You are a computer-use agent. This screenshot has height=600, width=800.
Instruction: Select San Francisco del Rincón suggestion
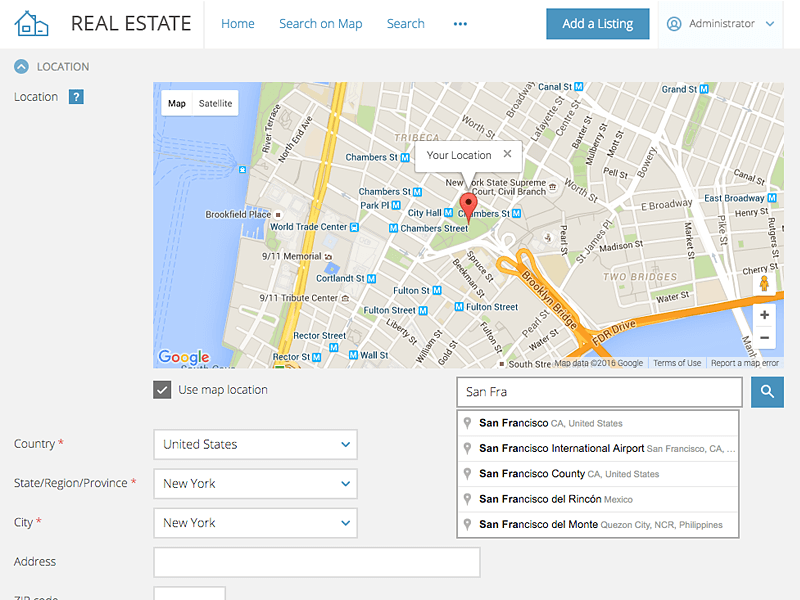(598, 499)
